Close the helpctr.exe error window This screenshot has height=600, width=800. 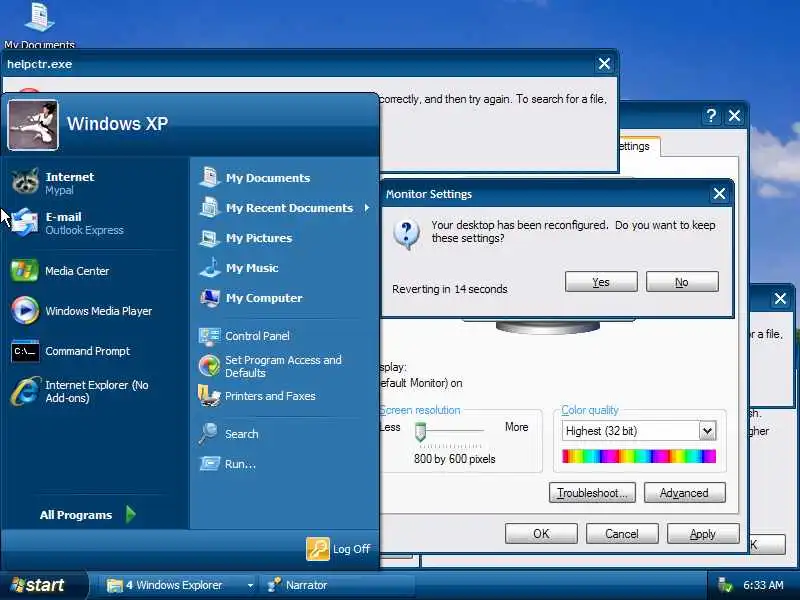pyautogui.click(x=604, y=64)
